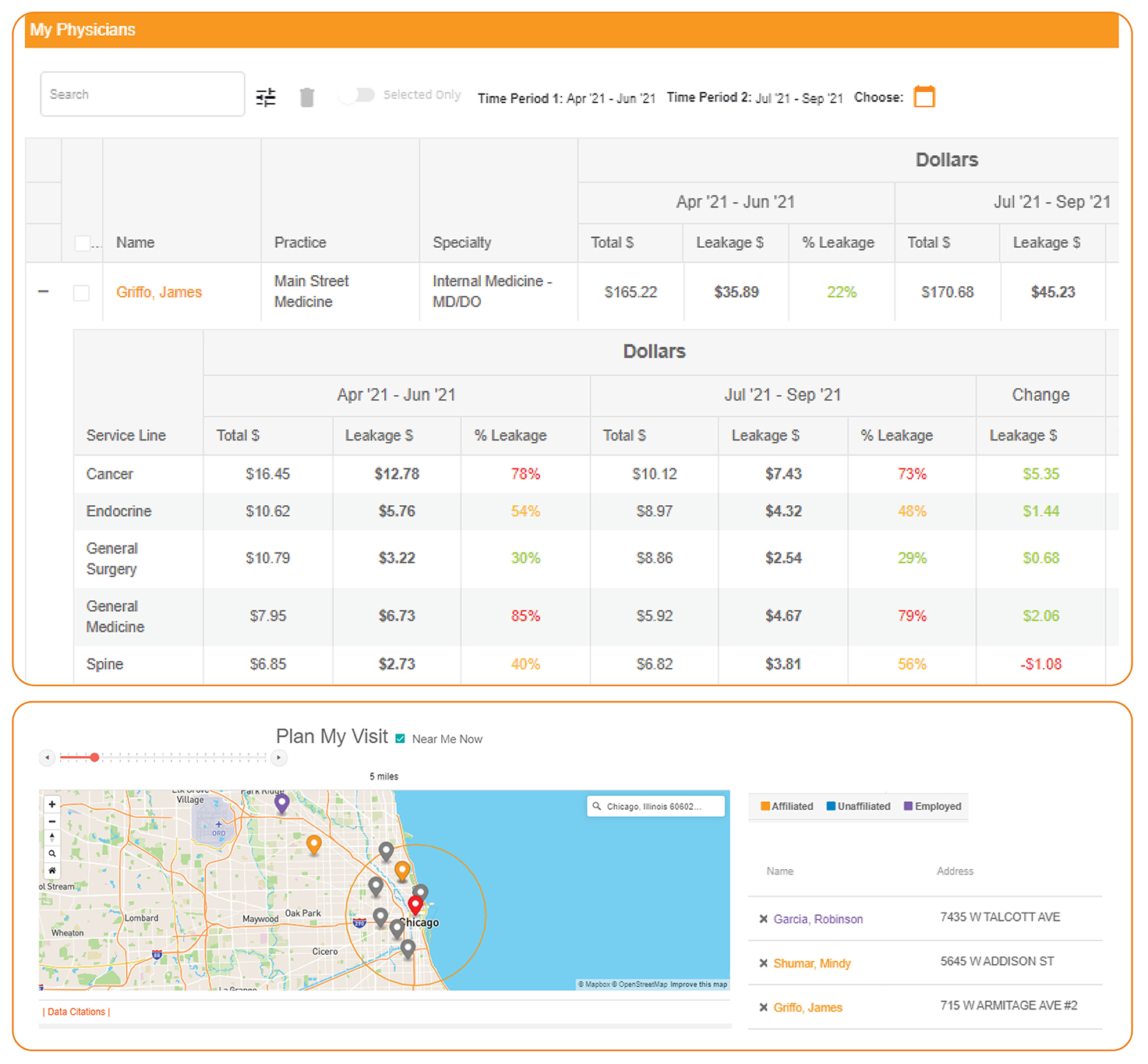Open Griffo, James in the visit list
Screen dimensions: 1148x1064
point(808,1008)
